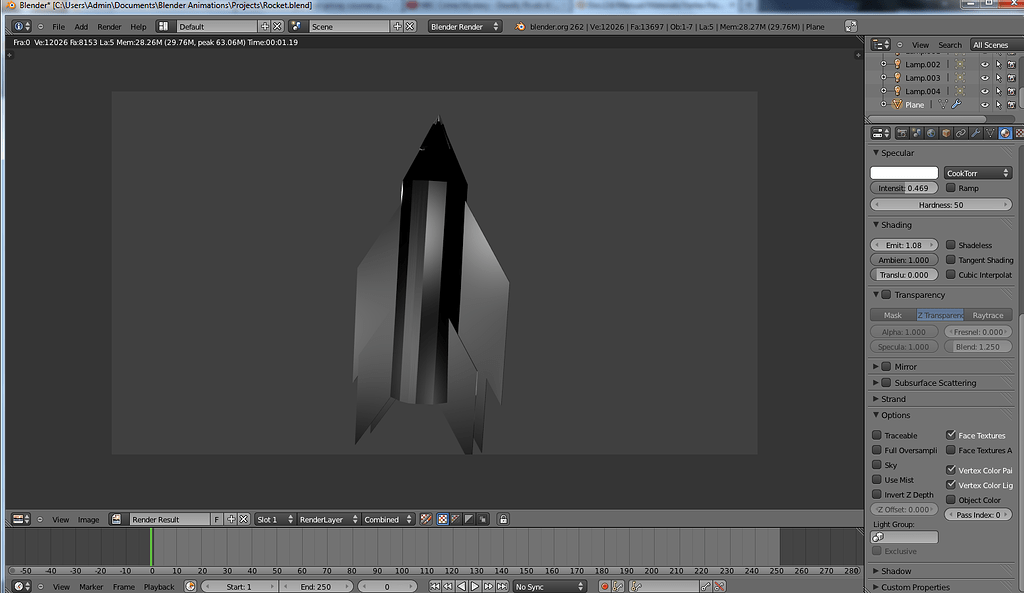Viewport: 1024px width, 593px height.
Task: Open the Image menu in image editor
Action: pos(88,520)
